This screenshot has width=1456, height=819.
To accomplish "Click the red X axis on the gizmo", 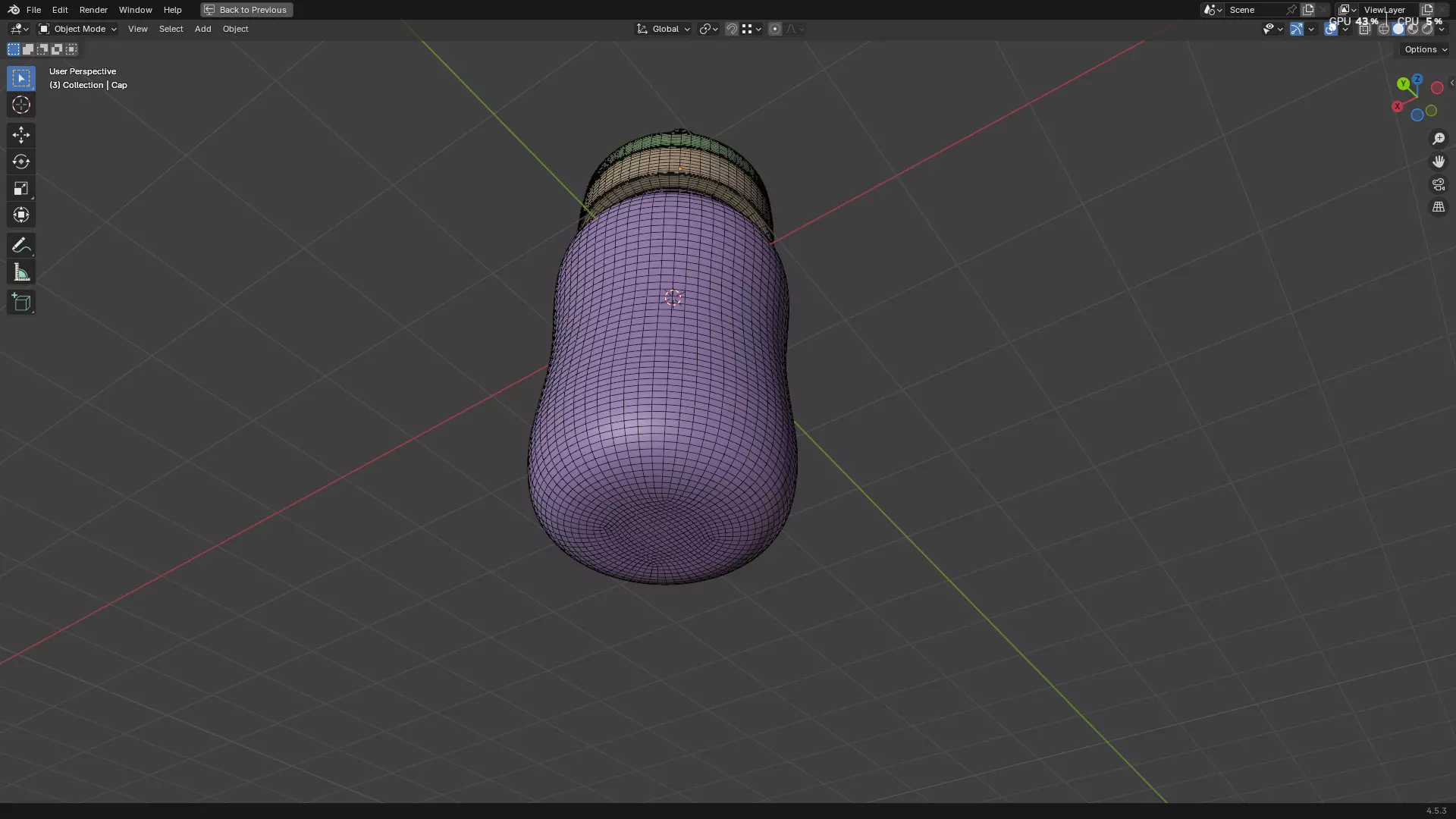I will pos(1397,107).
